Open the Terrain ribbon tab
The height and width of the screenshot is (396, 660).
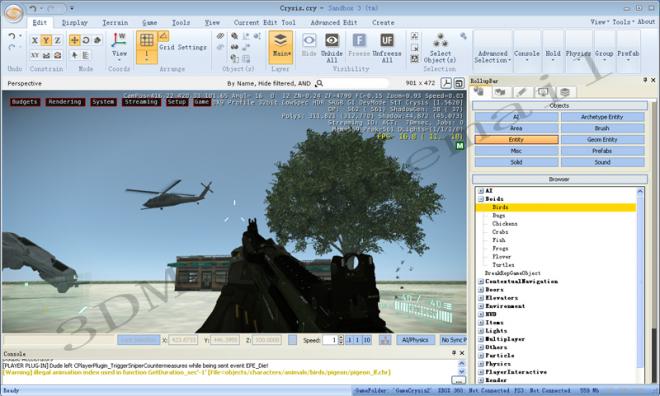pos(115,22)
